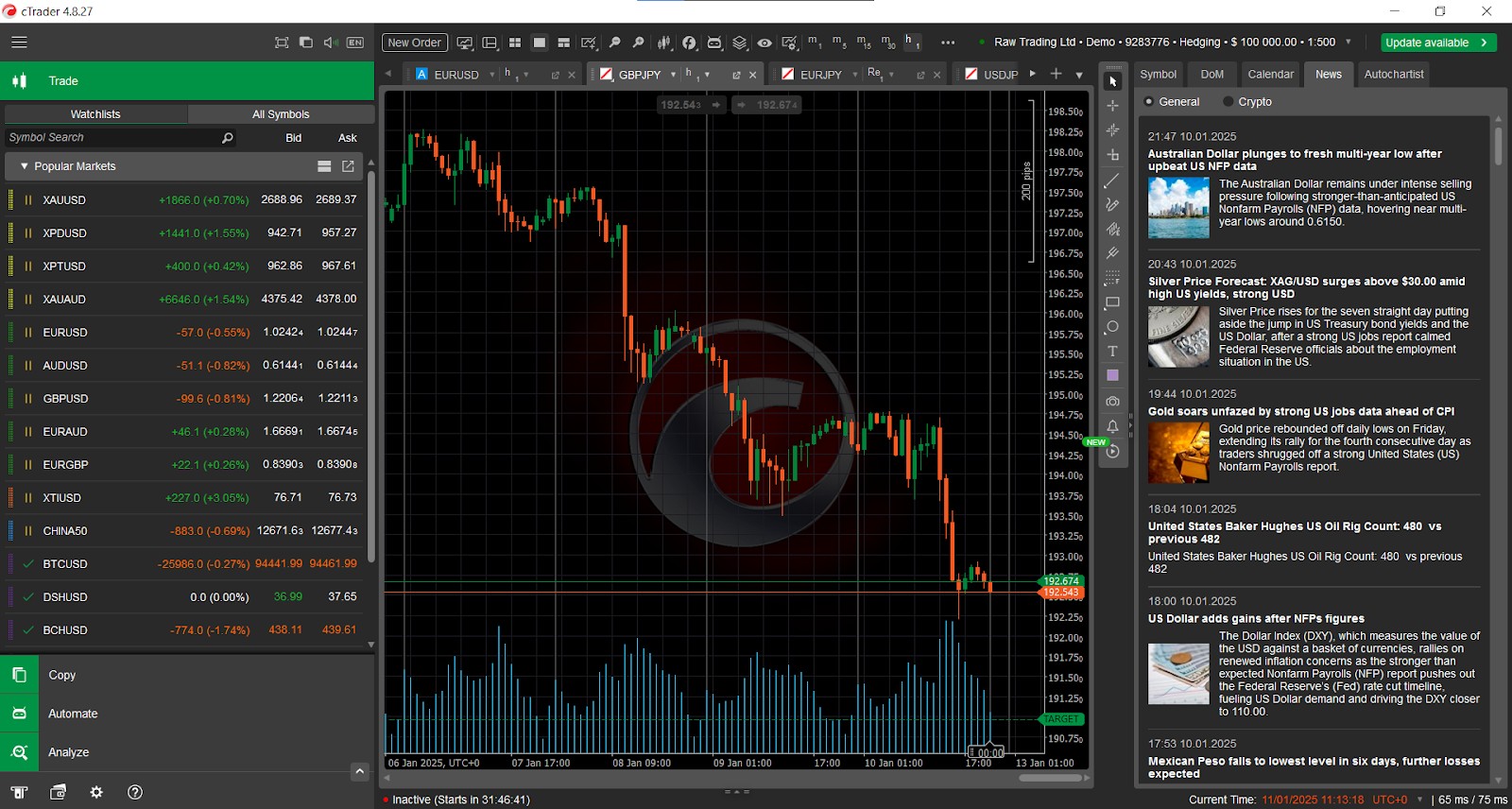Detach the Popular Markets watchlist window
The height and width of the screenshot is (809, 1512).
pyautogui.click(x=348, y=166)
